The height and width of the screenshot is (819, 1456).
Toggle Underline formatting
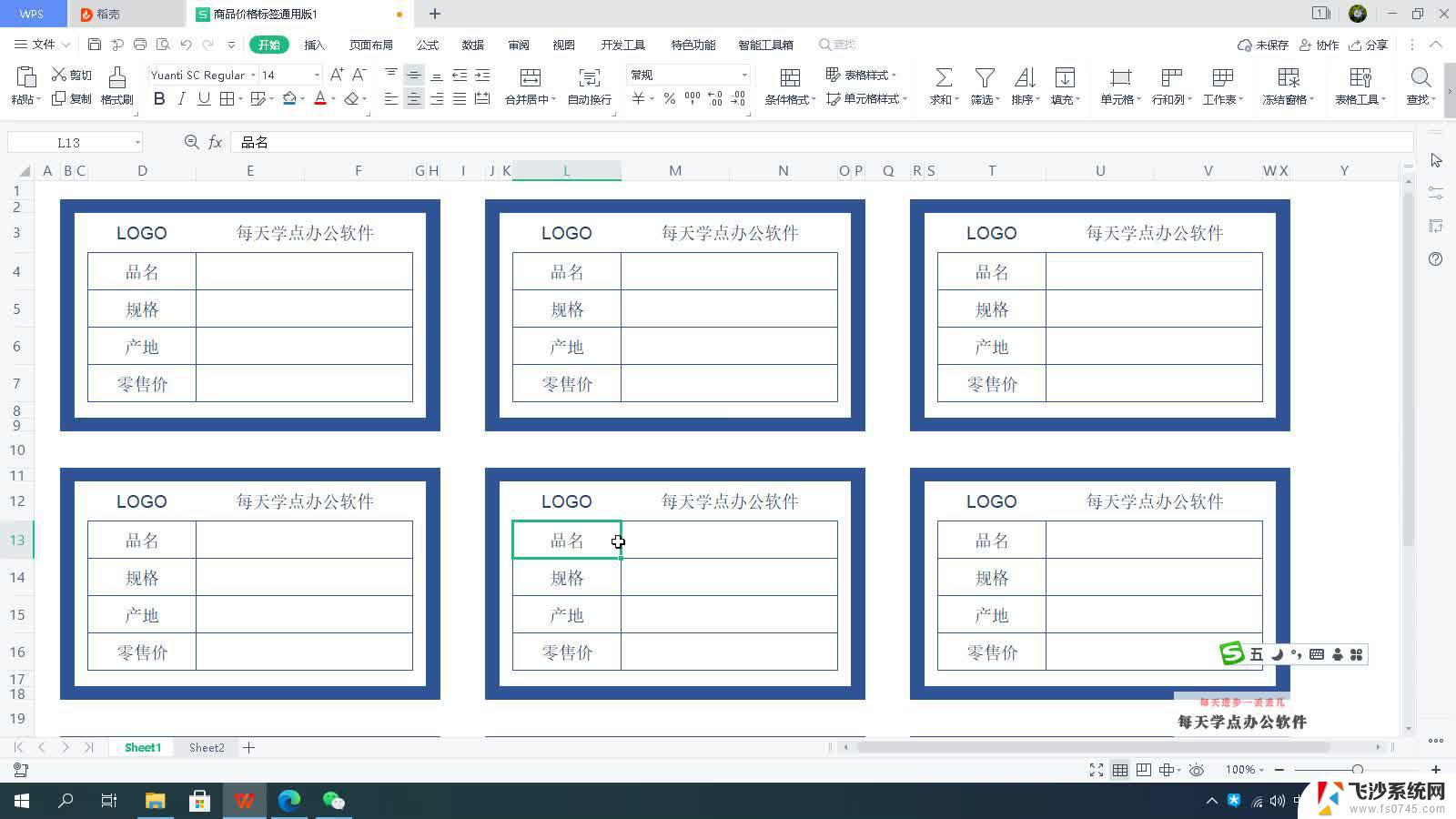point(204,98)
